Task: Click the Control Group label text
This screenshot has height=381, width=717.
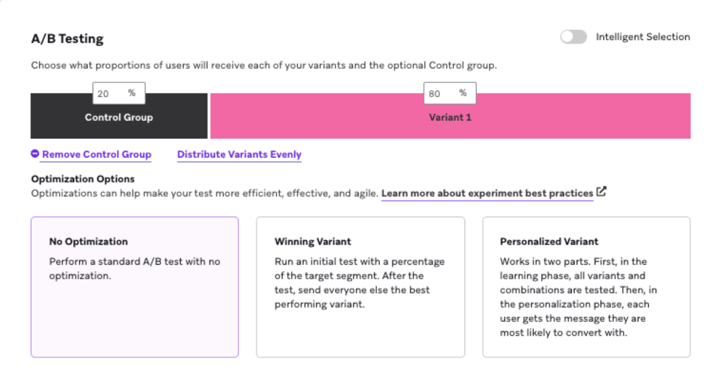Action: pos(119,118)
